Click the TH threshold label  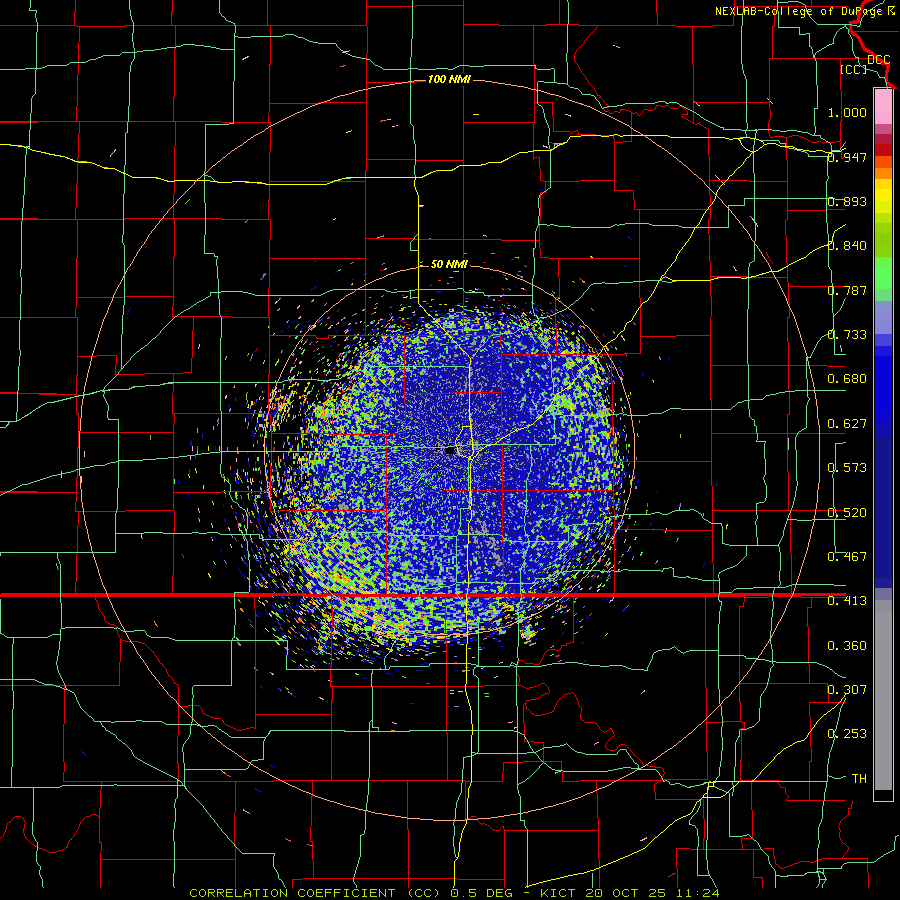coord(859,779)
